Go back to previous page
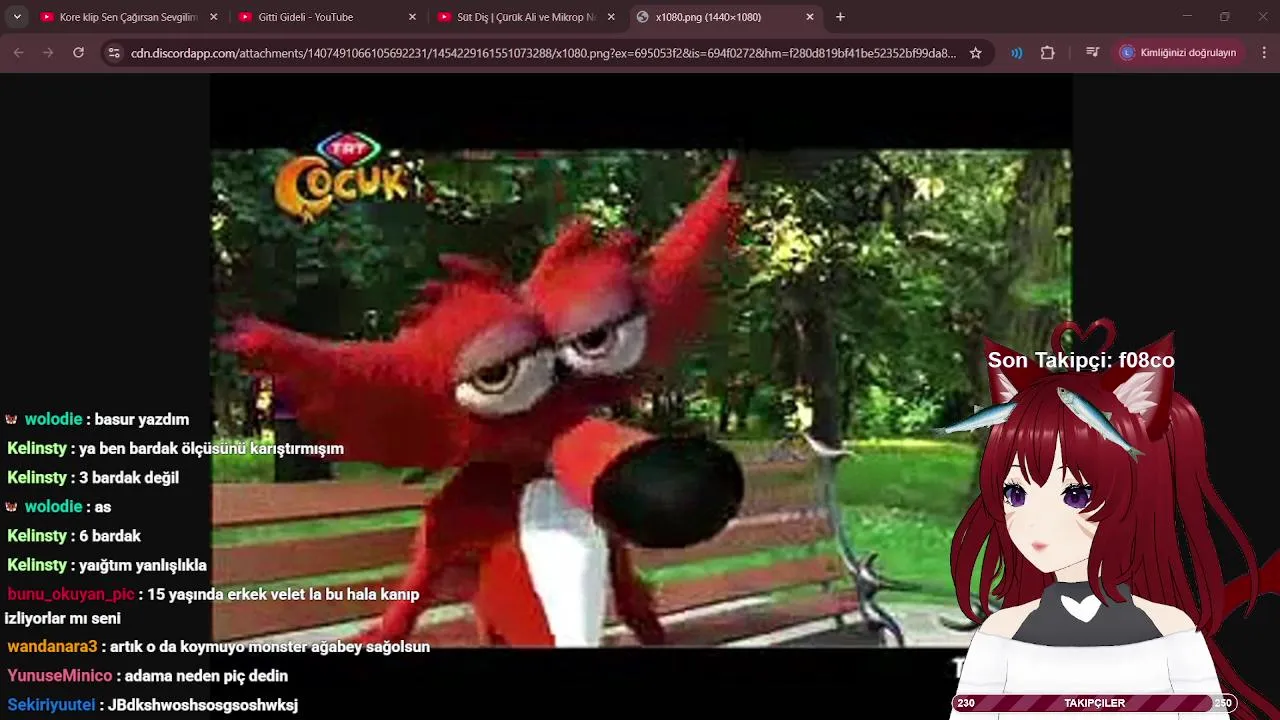 click(x=19, y=53)
